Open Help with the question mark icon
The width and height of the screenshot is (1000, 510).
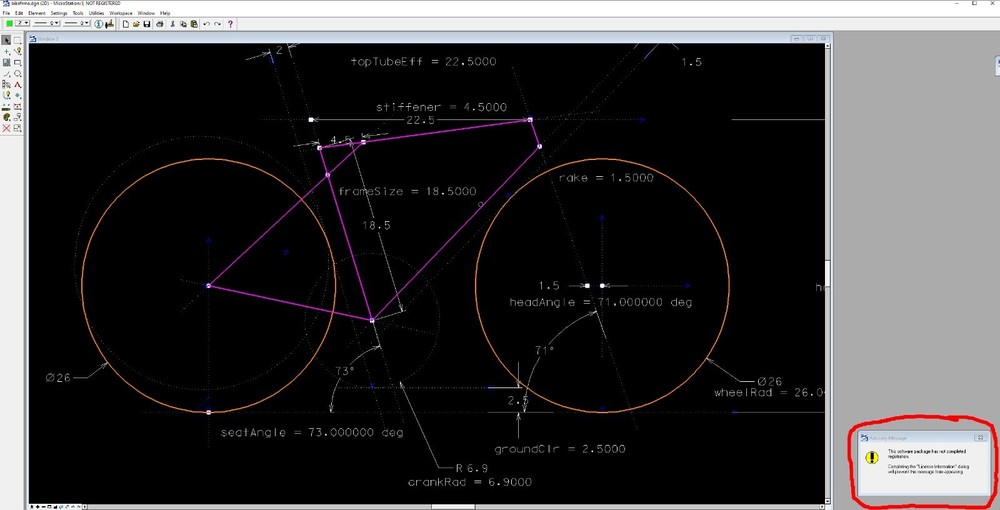click(231, 23)
